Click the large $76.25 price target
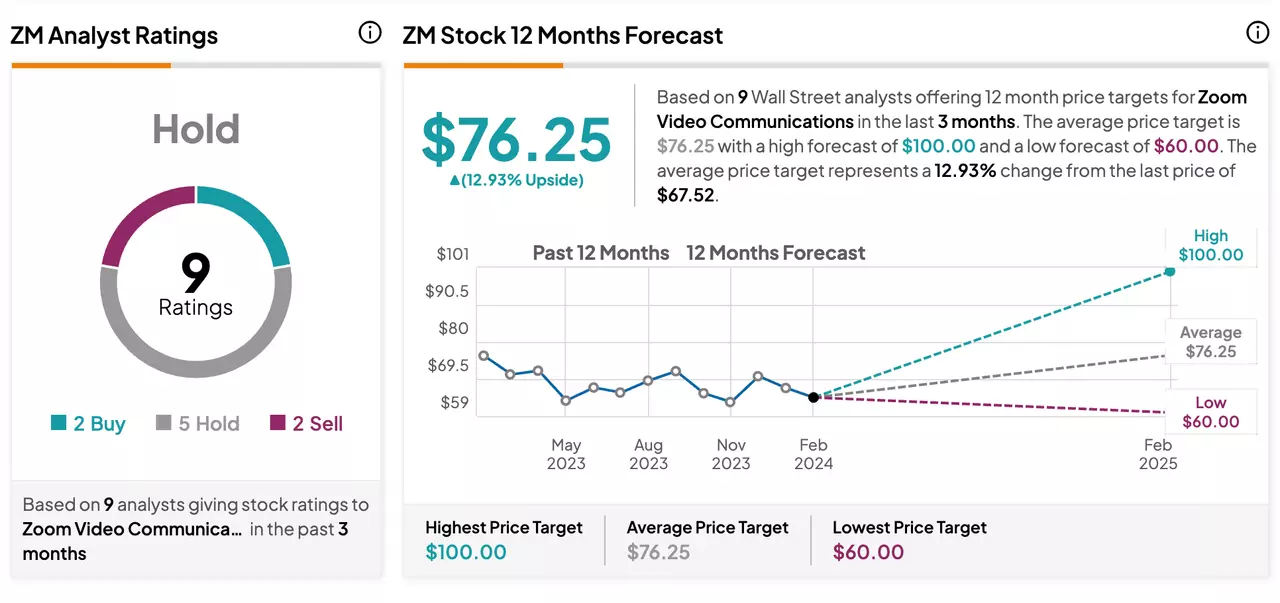 [516, 139]
